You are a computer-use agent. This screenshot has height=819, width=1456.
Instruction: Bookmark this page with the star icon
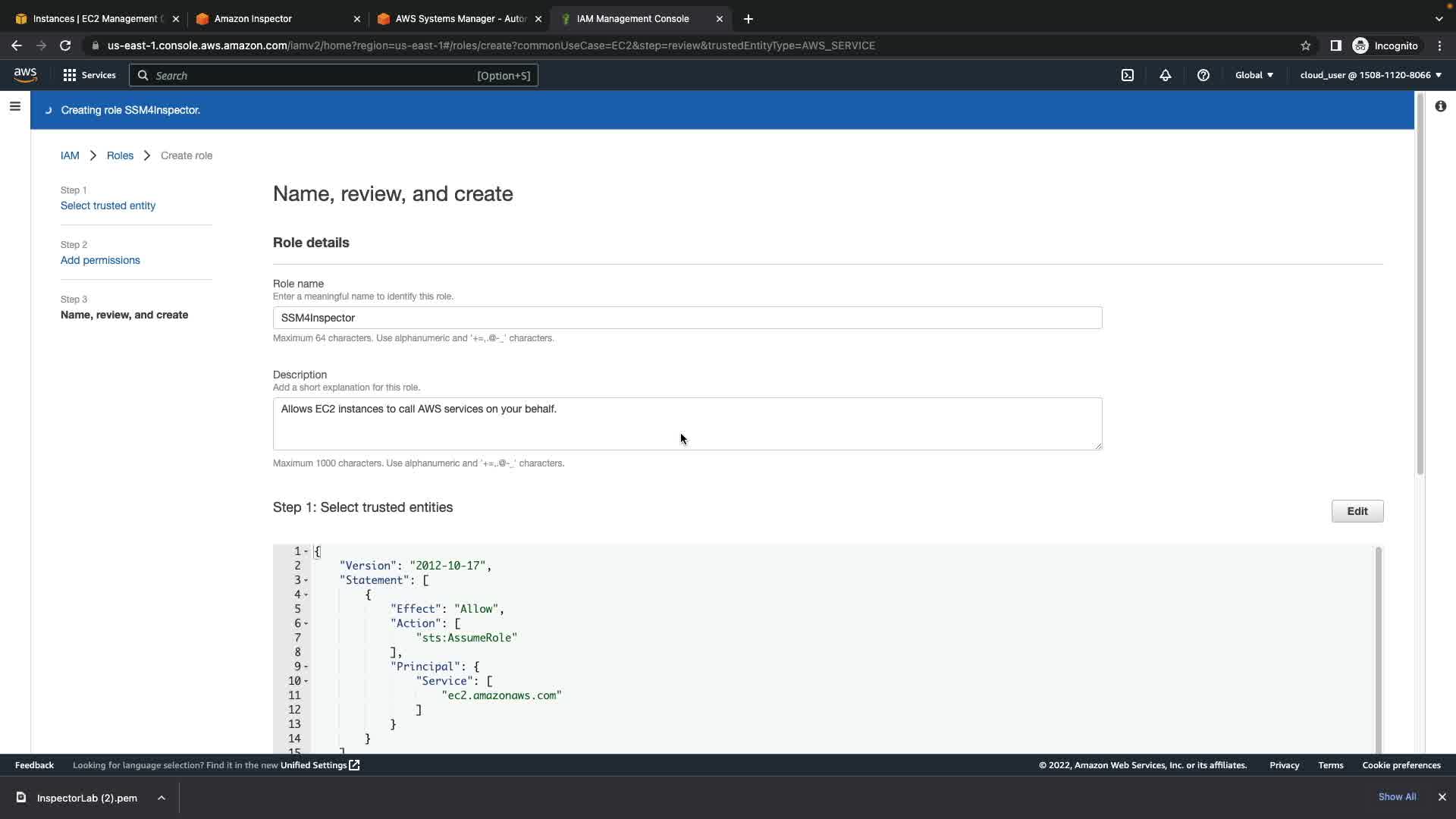click(x=1306, y=45)
